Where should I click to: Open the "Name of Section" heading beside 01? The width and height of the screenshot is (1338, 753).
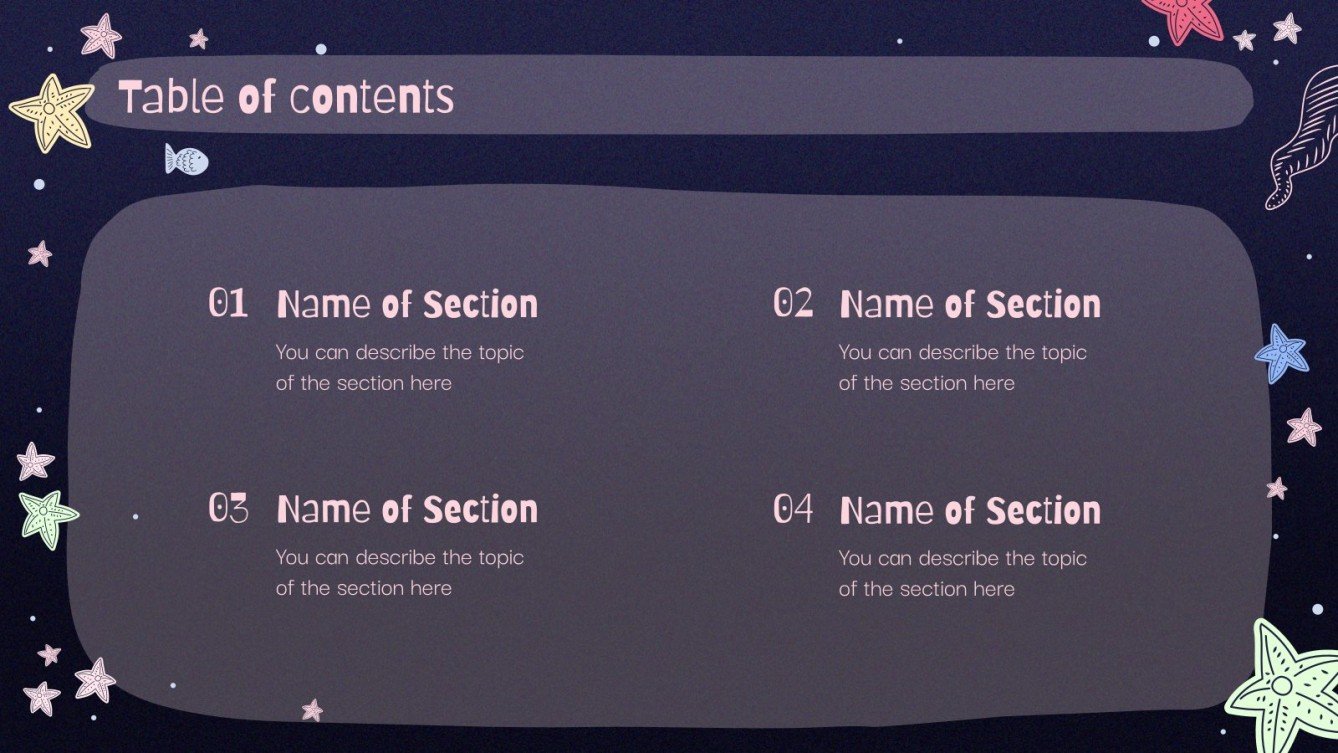click(x=407, y=305)
